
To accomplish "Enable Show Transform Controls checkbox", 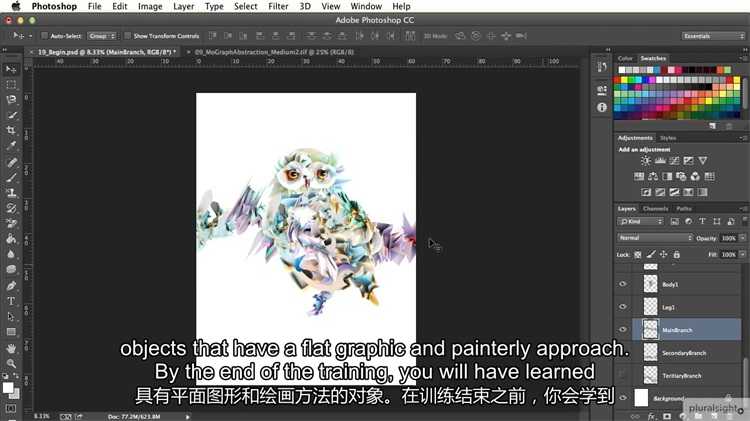I will tap(127, 36).
